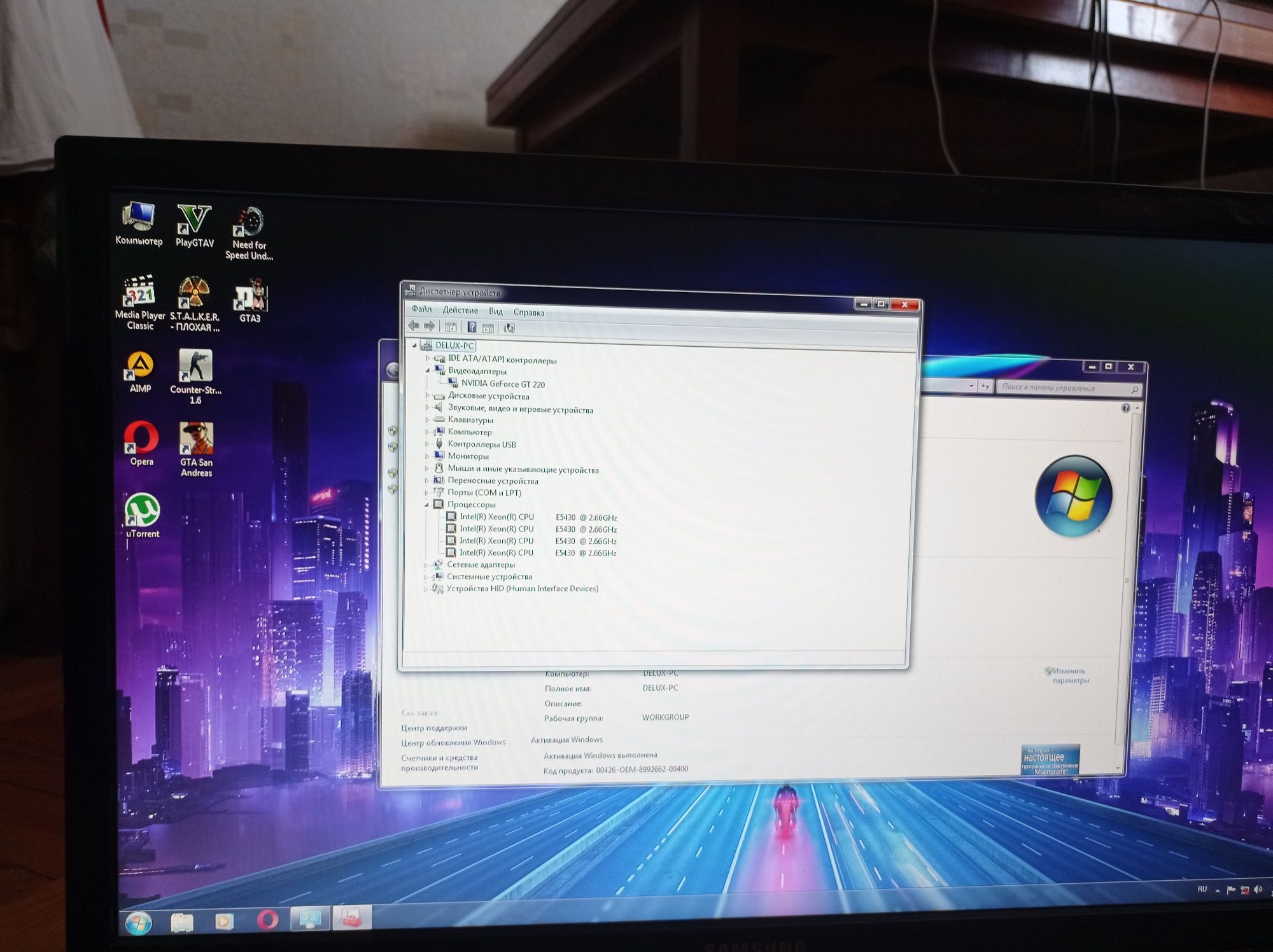Collapse the Видеоадаптеры node

pos(428,370)
